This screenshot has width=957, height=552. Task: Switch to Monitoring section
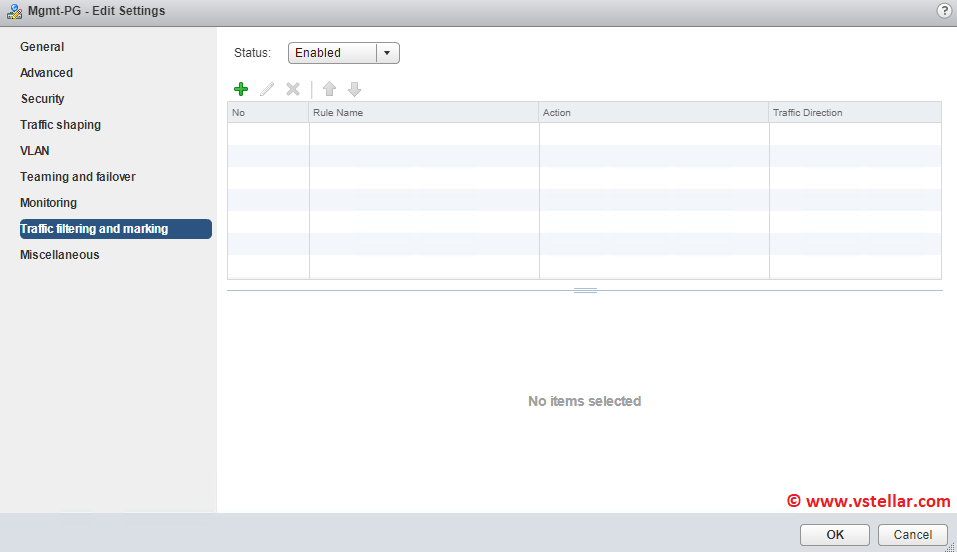coord(48,203)
